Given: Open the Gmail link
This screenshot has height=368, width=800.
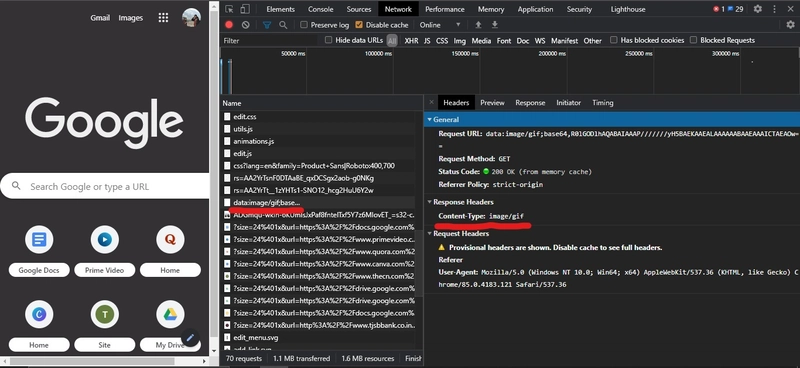Looking at the screenshot, I should [100, 18].
